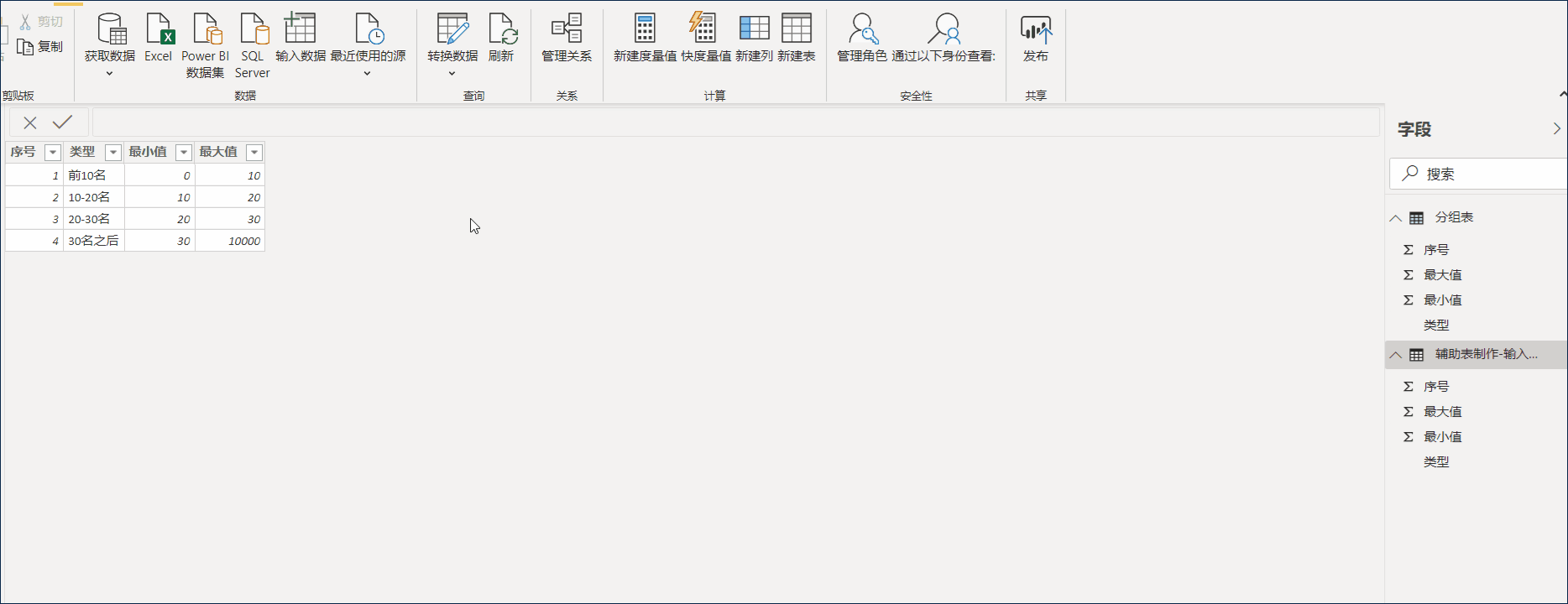Click 转换数据 (Transform Data) icon
1568x604 pixels.
(x=452, y=29)
